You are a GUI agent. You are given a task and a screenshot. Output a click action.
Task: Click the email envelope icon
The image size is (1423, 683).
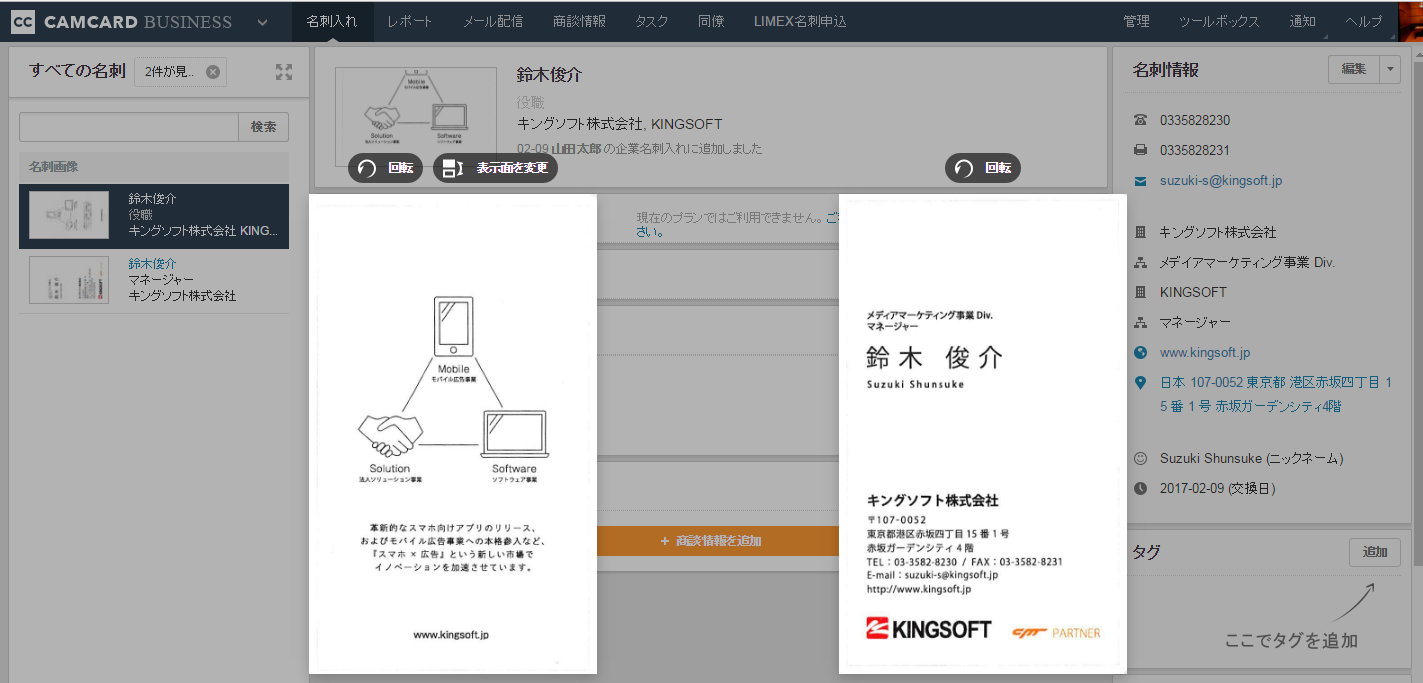pos(1141,181)
